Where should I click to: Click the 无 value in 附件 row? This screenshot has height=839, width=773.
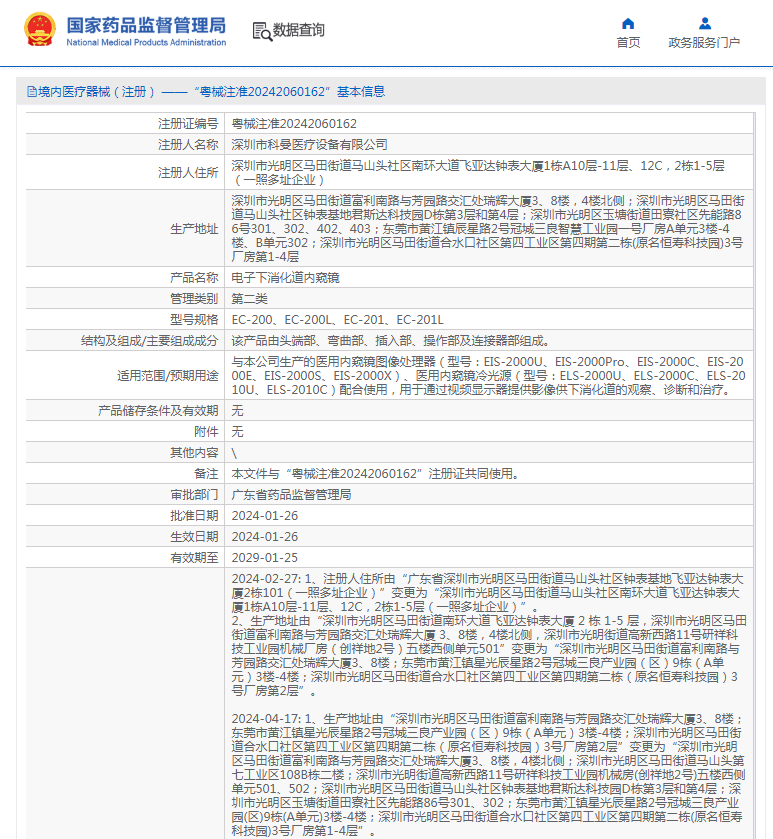click(238, 431)
